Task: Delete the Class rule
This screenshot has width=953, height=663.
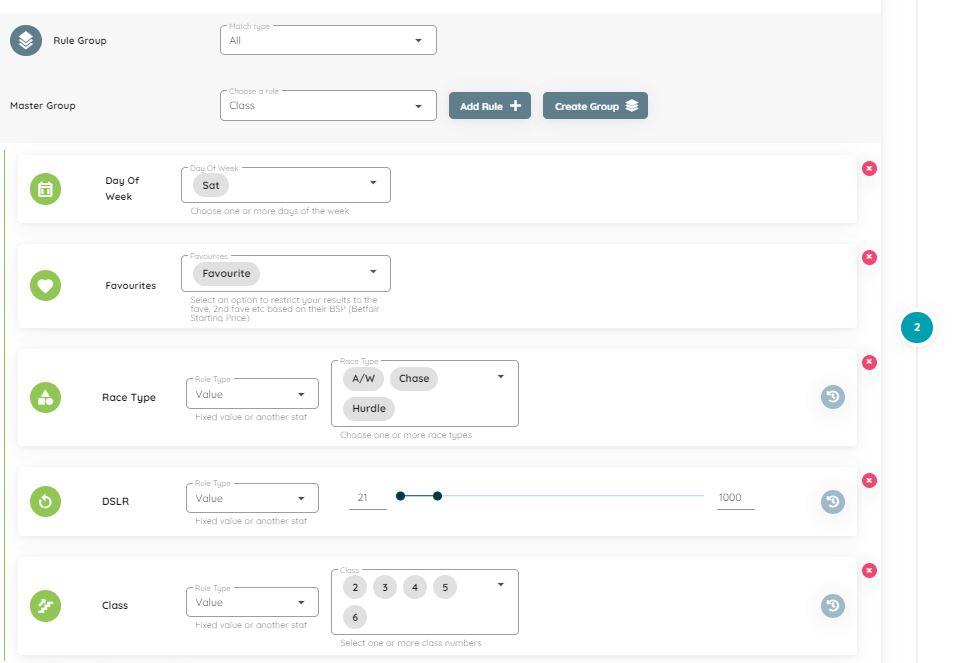Action: [x=869, y=570]
